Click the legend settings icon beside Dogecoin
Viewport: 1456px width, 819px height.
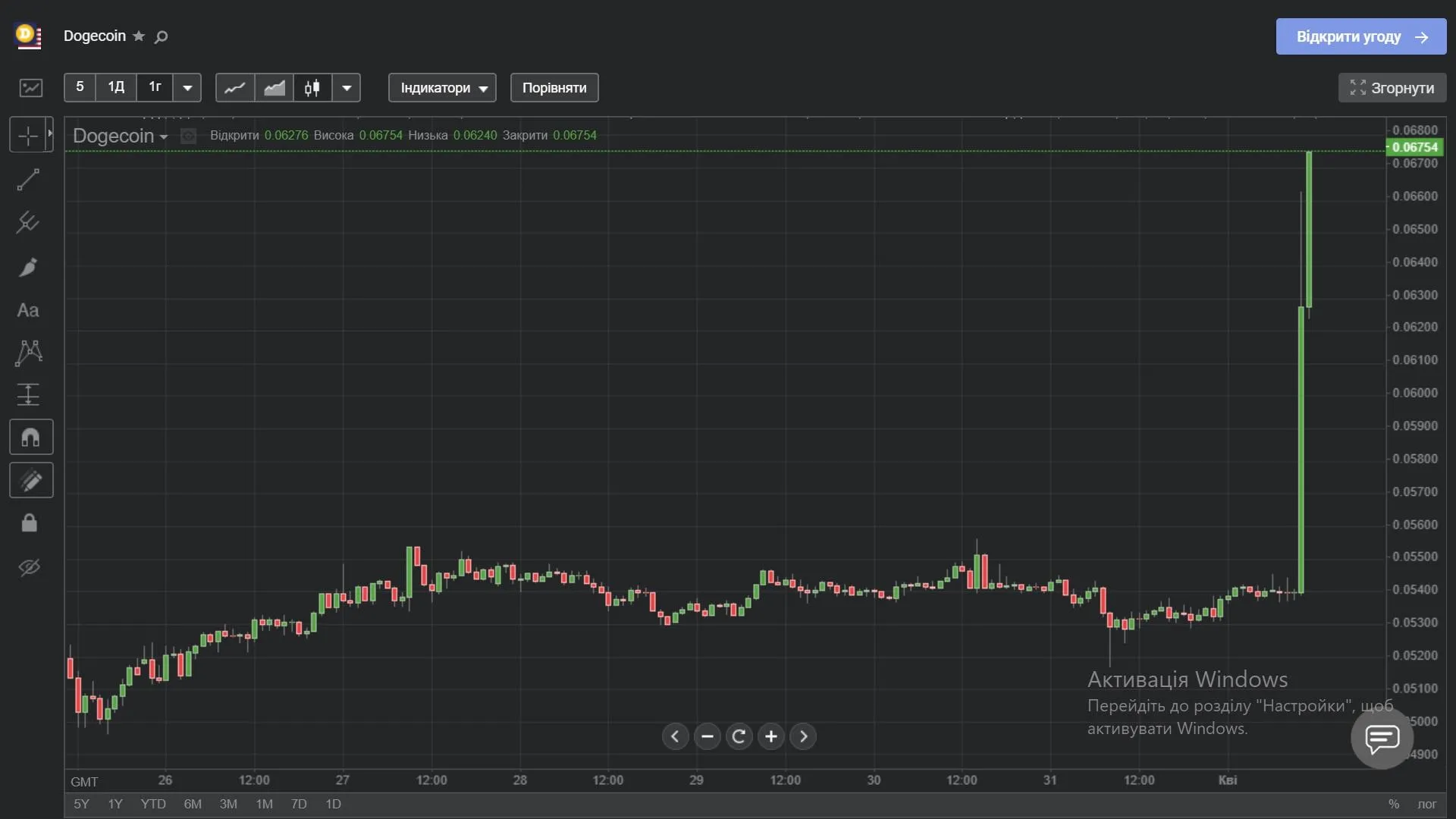point(189,136)
